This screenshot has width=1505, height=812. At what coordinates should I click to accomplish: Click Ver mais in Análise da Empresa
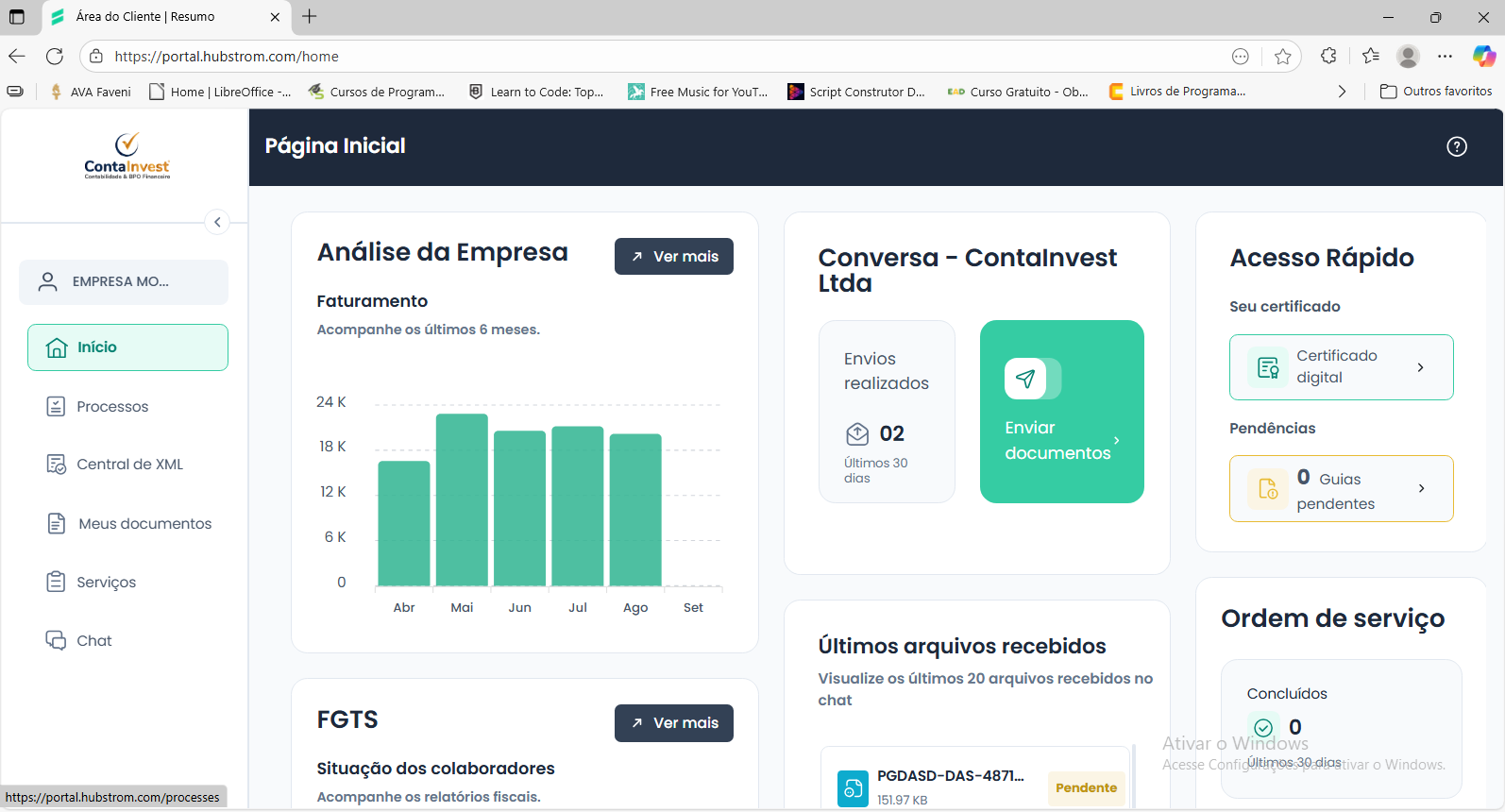coord(674,257)
